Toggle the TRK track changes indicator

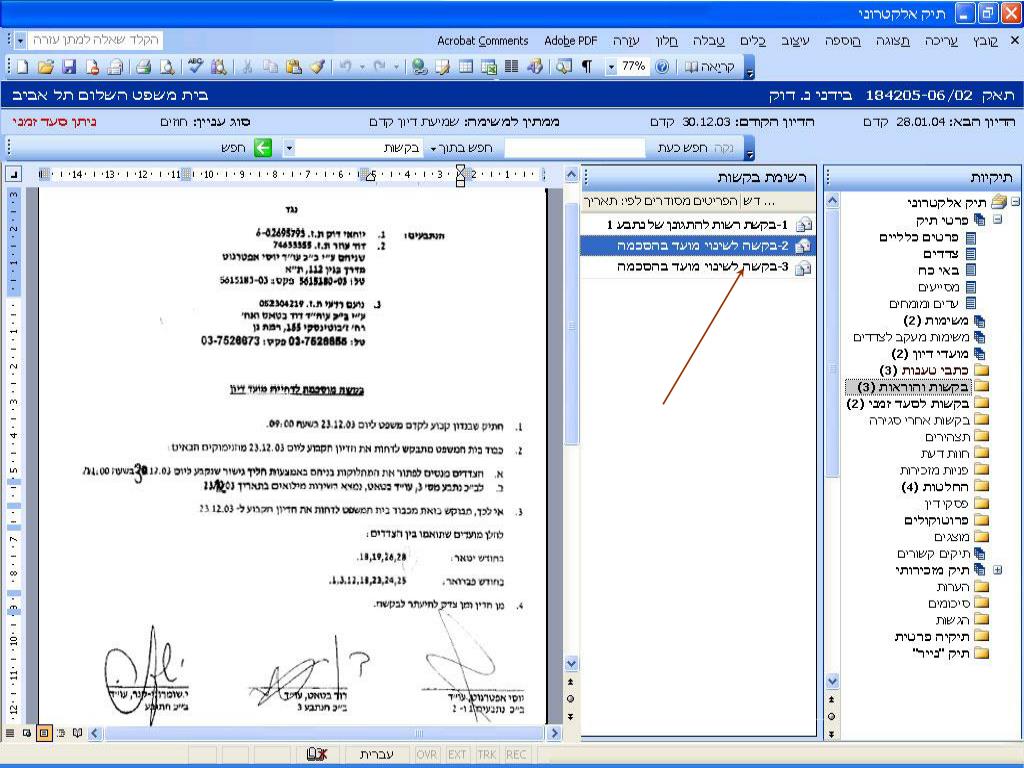487,754
